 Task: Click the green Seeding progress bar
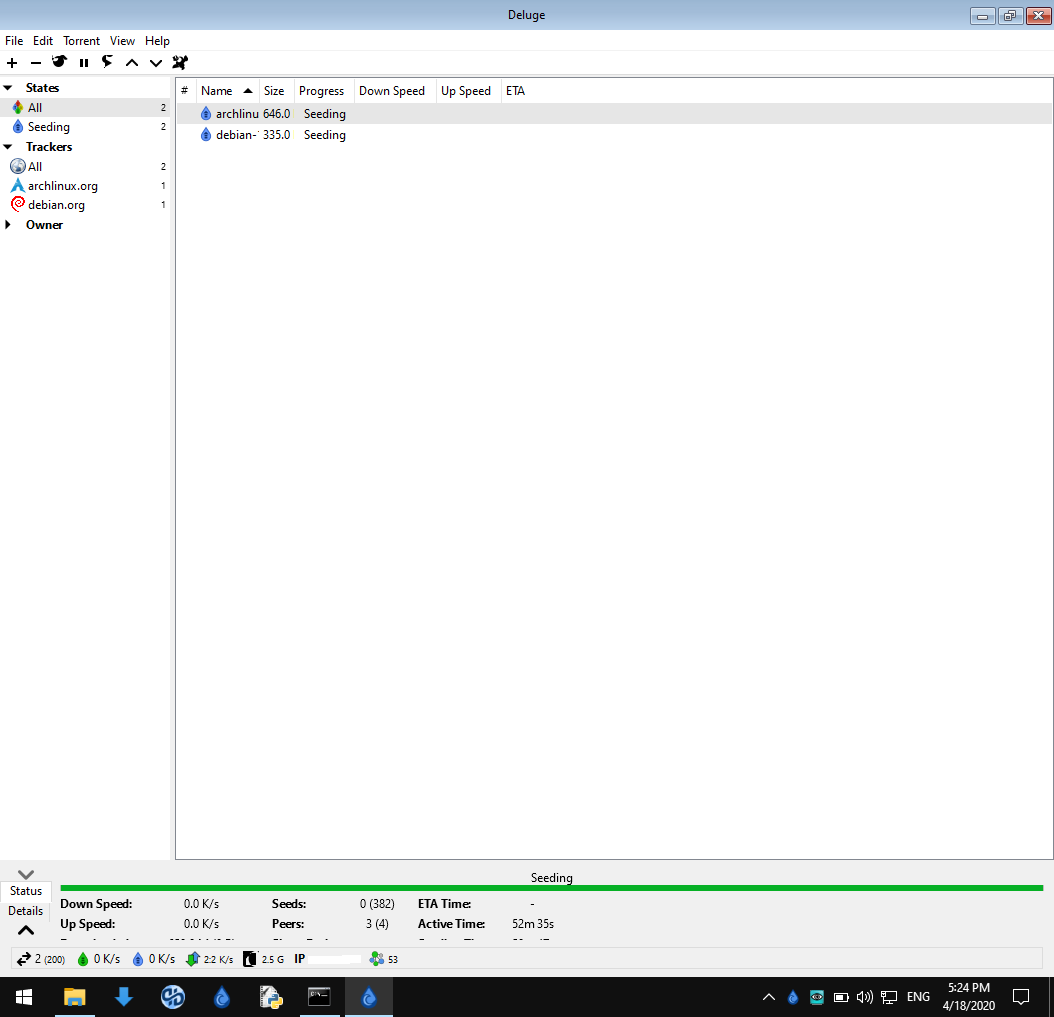(x=551, y=888)
